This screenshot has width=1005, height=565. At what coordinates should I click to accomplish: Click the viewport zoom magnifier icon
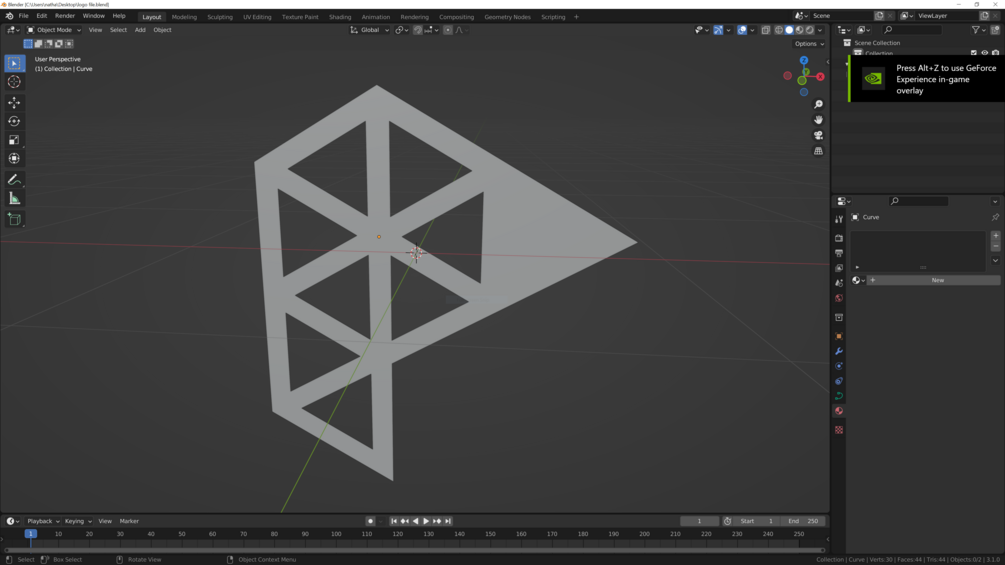pyautogui.click(x=818, y=104)
